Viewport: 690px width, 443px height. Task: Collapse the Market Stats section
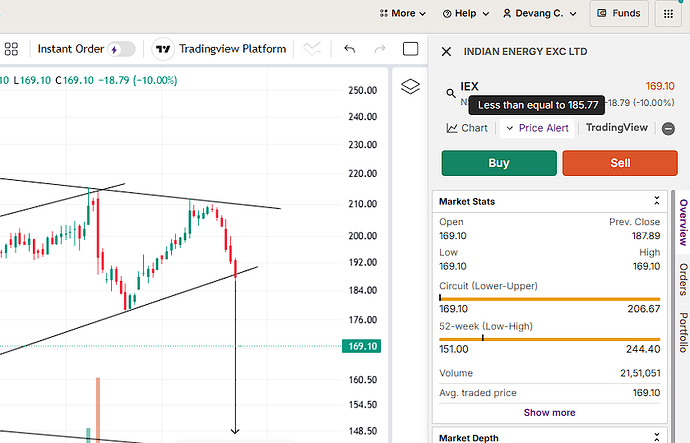[x=657, y=201]
